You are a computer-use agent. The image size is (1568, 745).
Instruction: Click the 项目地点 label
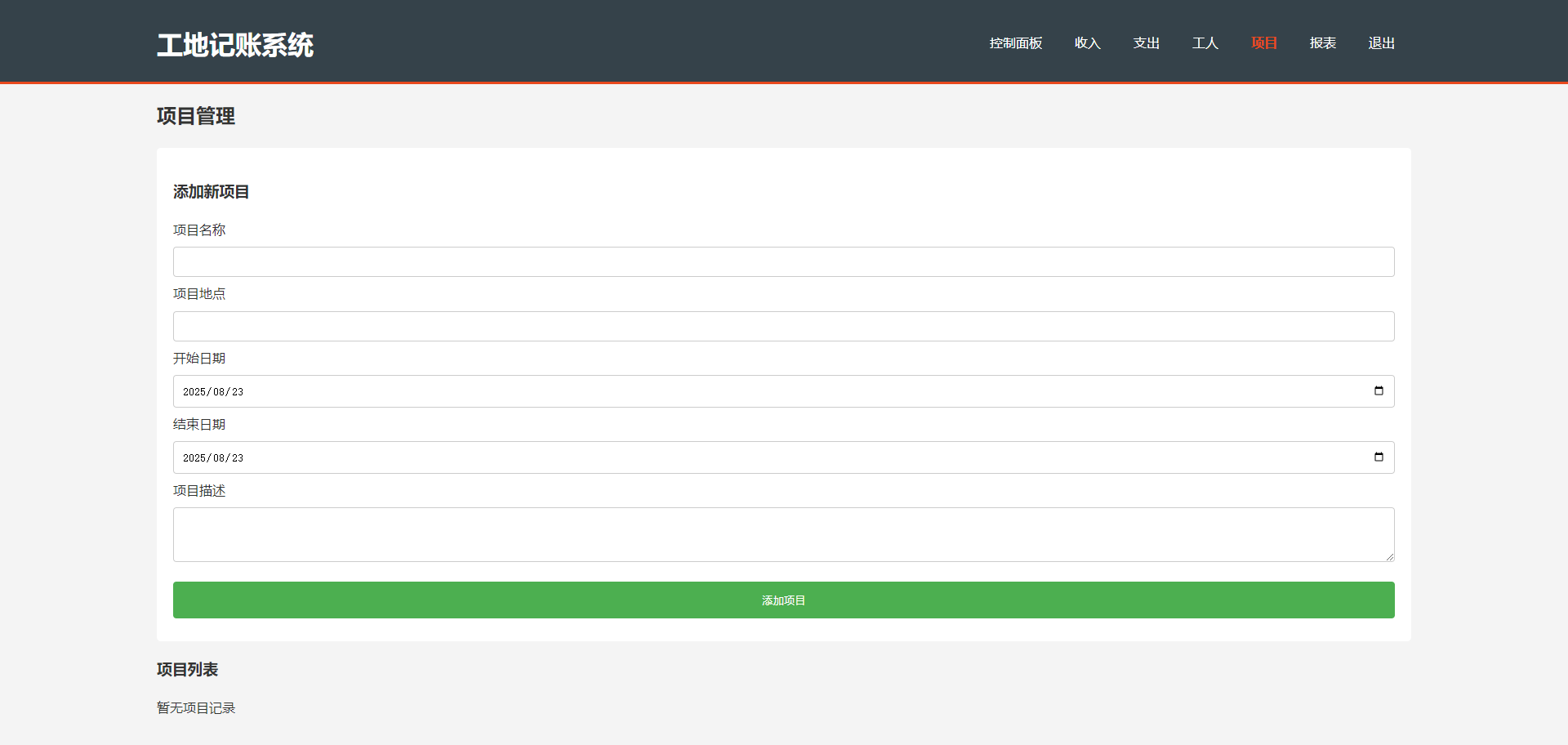[x=199, y=294]
